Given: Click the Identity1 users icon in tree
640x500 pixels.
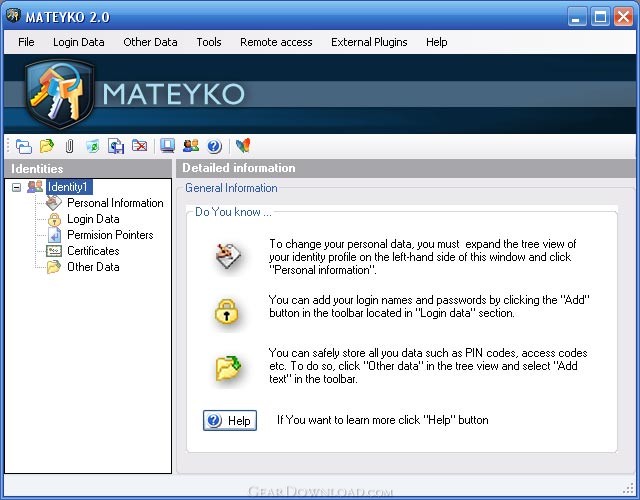Looking at the screenshot, I should click(35, 187).
